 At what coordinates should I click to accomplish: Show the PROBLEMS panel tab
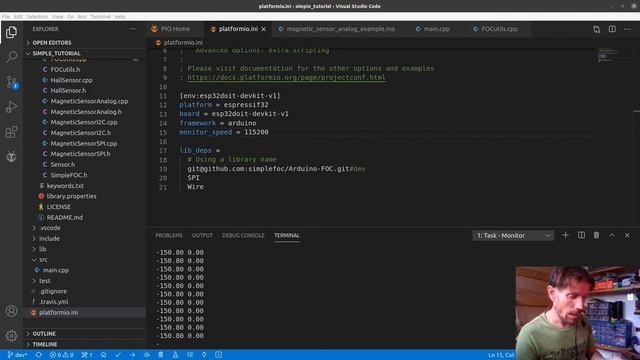coord(169,236)
